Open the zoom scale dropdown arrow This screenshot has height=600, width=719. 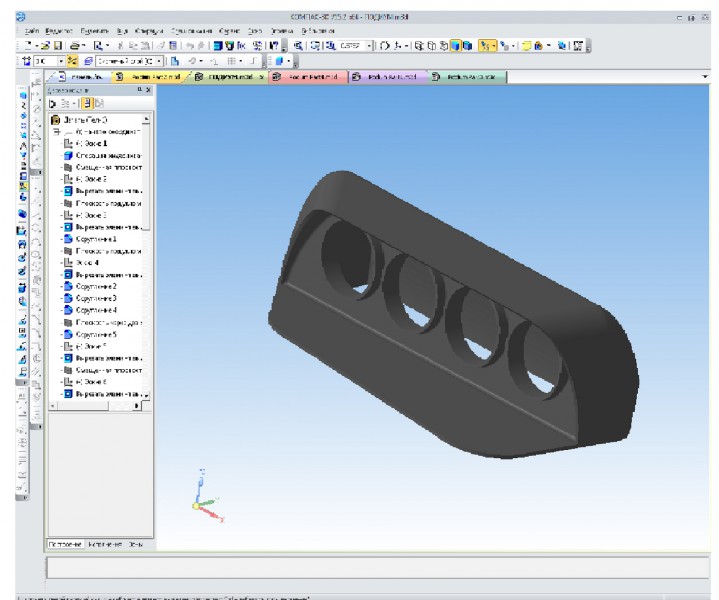369,45
